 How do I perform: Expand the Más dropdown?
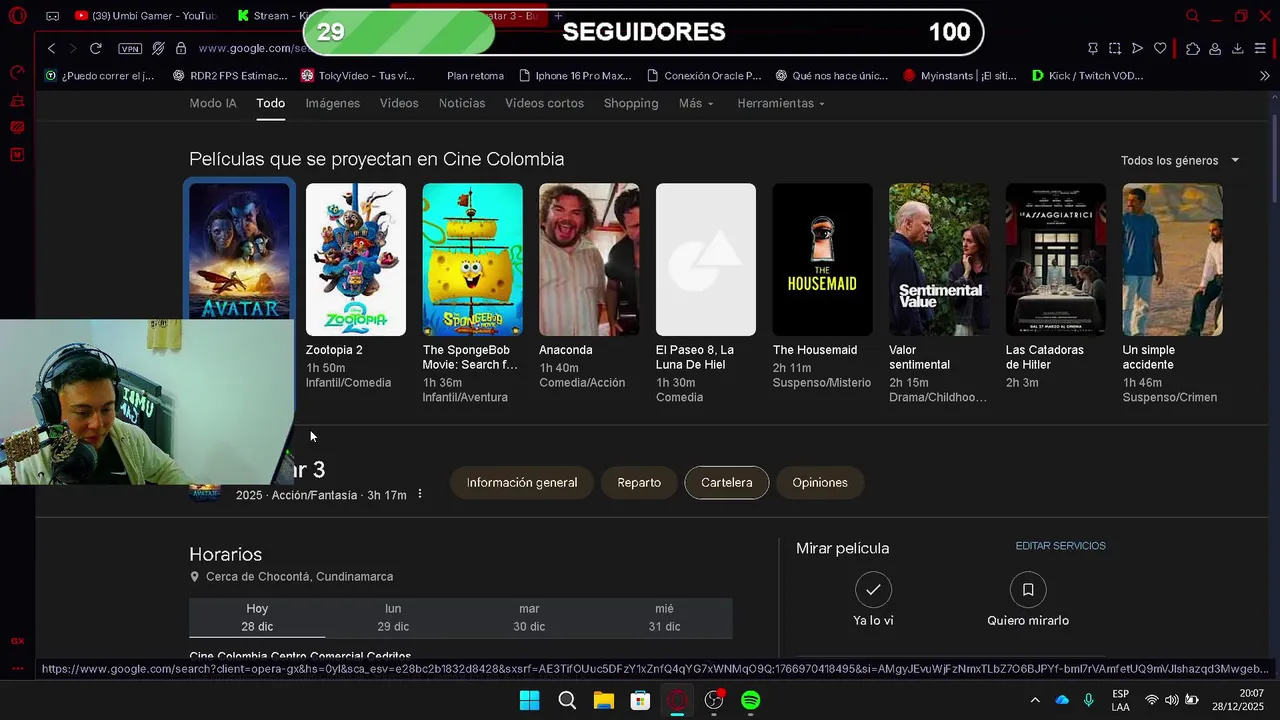(x=696, y=103)
